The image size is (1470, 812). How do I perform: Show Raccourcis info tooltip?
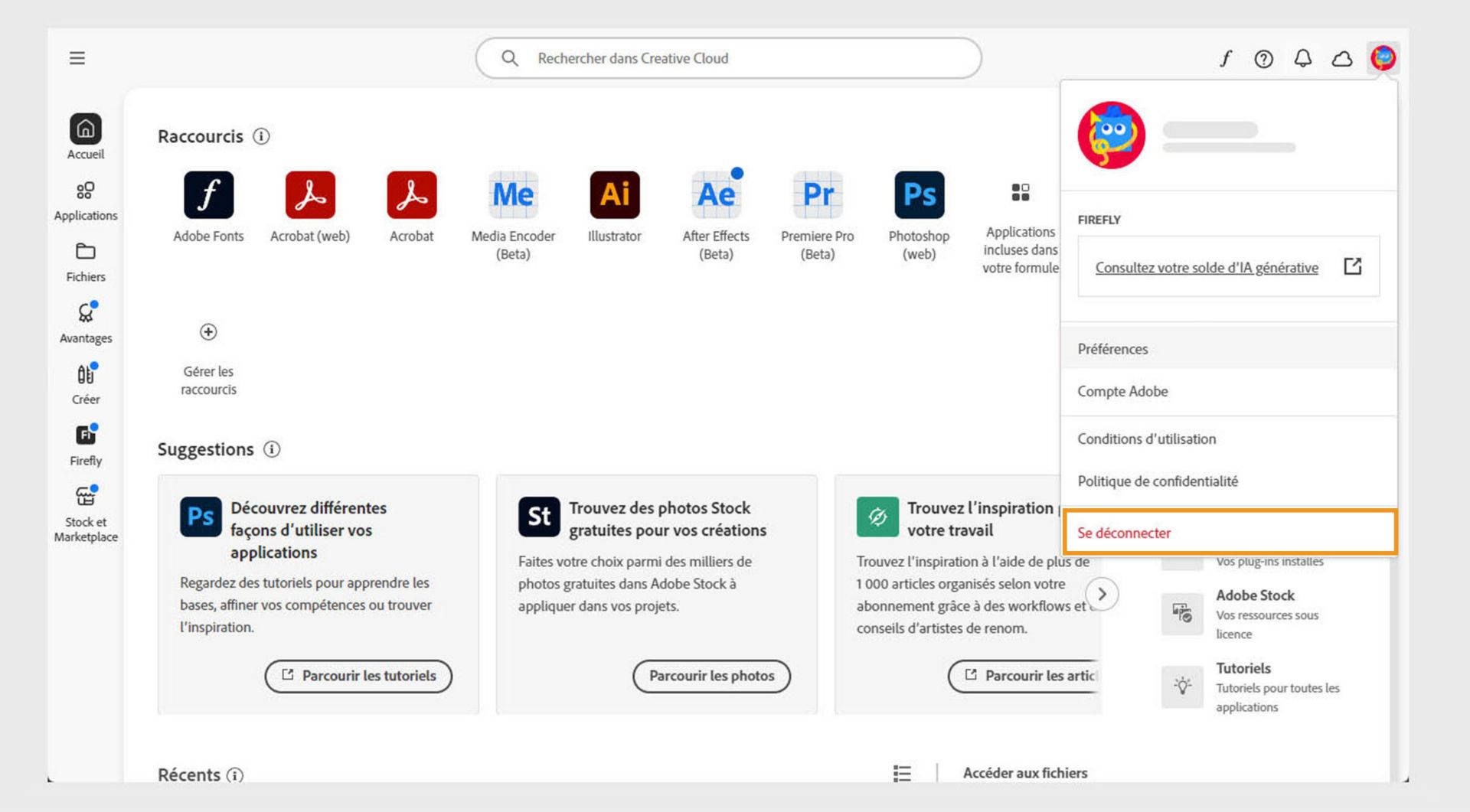pos(261,136)
